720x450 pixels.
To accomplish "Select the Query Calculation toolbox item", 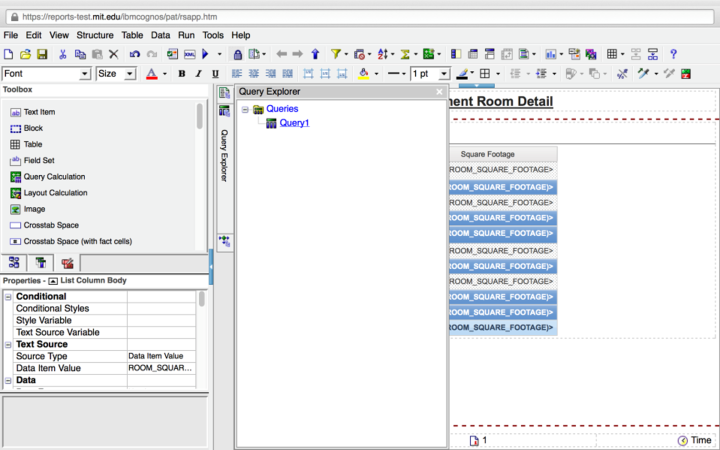I will (x=54, y=177).
